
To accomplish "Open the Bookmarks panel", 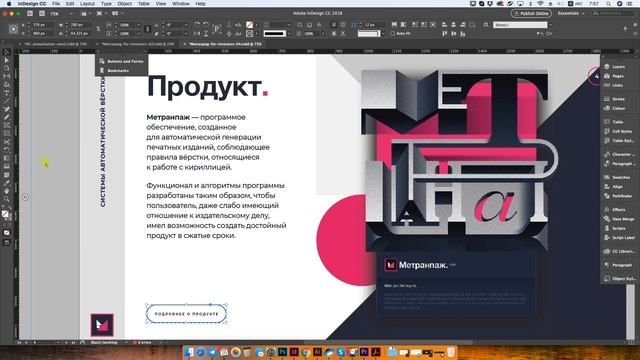I will [x=114, y=71].
